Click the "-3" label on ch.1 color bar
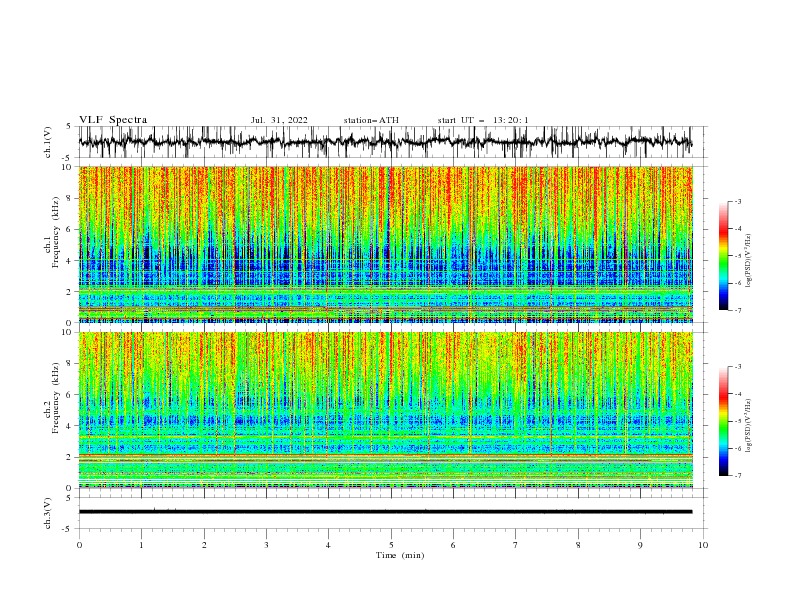The height and width of the screenshot is (612, 792). coord(738,201)
